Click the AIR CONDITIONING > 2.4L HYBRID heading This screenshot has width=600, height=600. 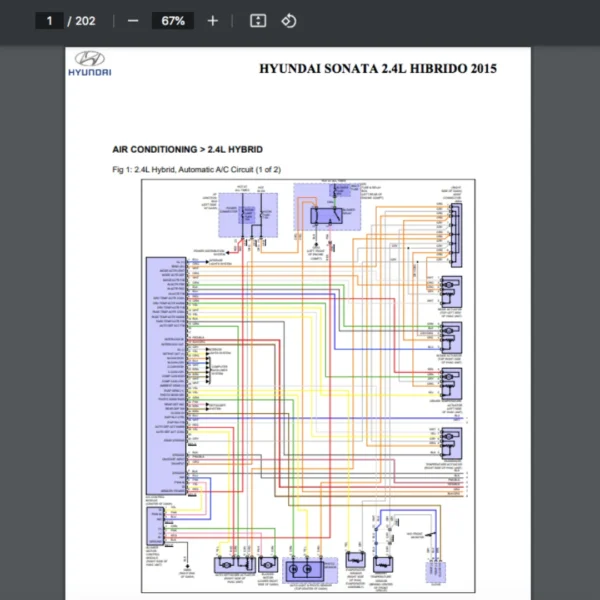[x=188, y=149]
